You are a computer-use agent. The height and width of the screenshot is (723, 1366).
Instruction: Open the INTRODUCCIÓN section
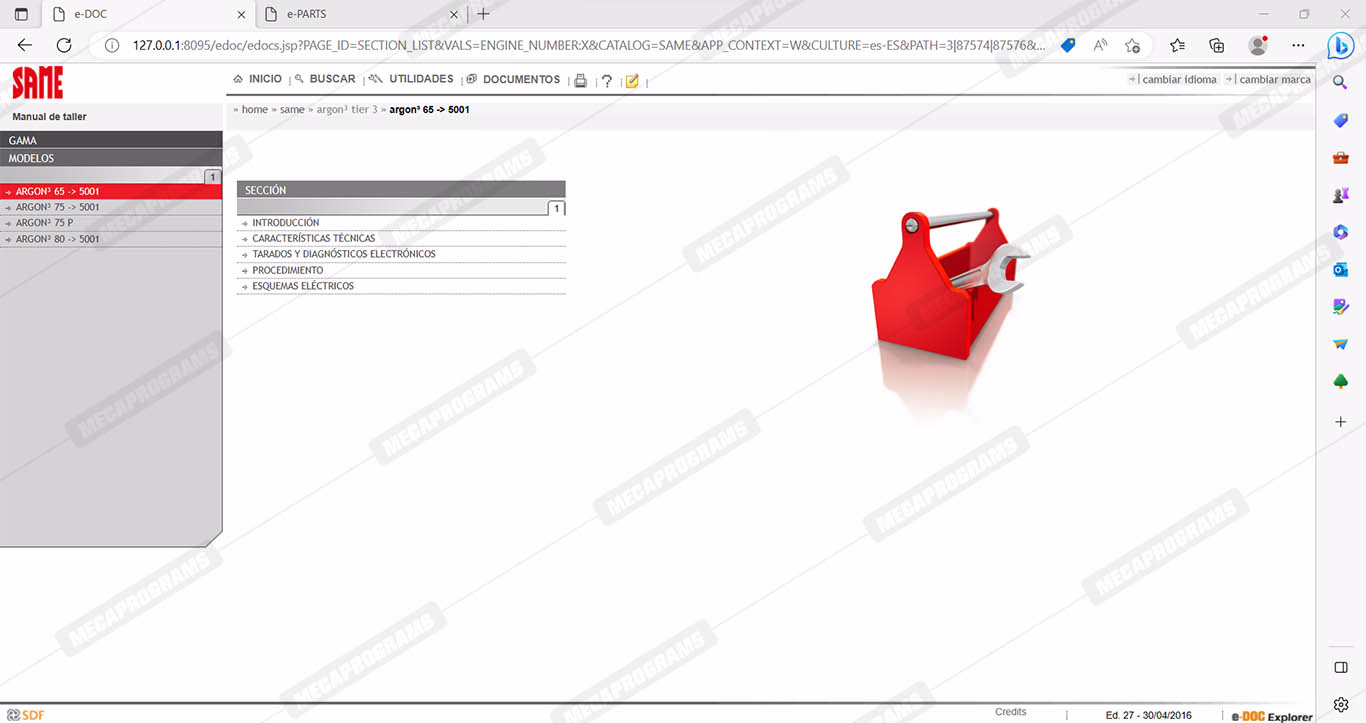(x=286, y=223)
